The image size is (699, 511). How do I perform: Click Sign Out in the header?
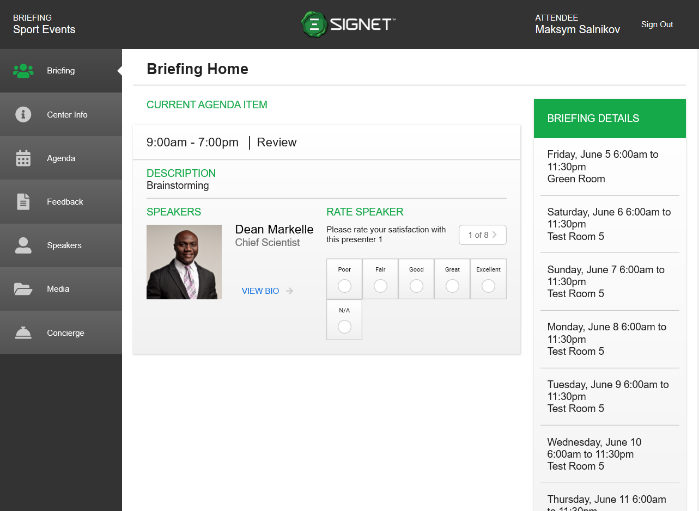click(x=657, y=24)
